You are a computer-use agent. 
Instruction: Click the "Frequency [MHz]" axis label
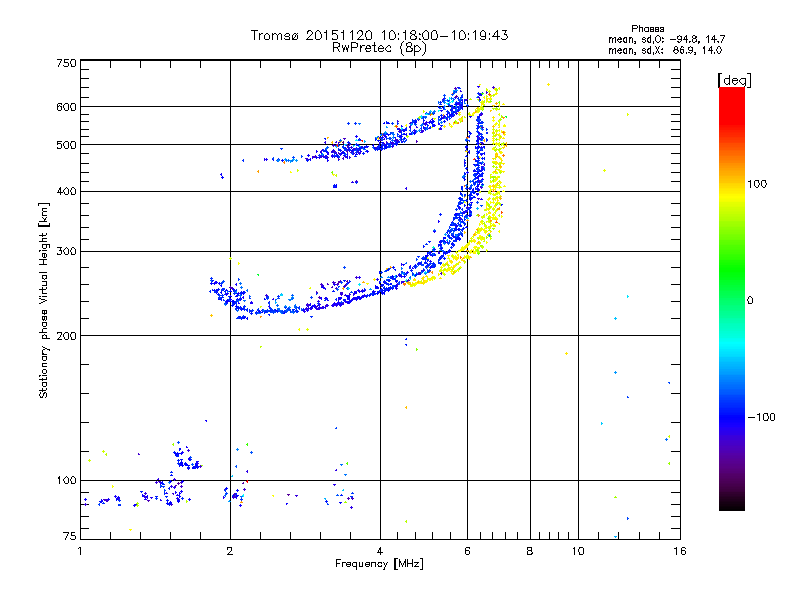pyautogui.click(x=379, y=564)
